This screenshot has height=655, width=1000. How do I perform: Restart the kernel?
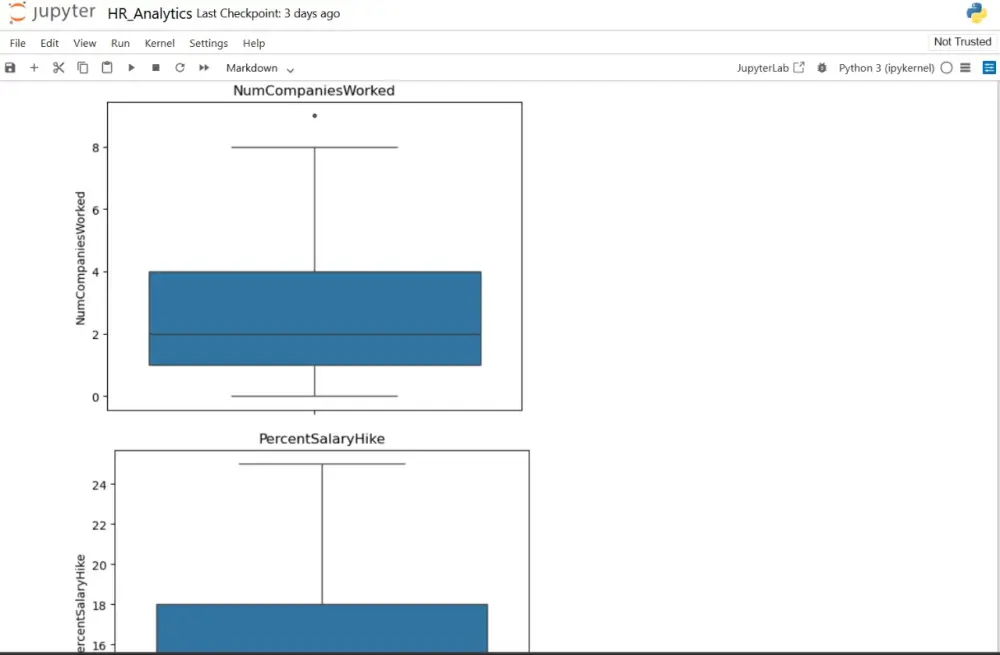click(180, 67)
